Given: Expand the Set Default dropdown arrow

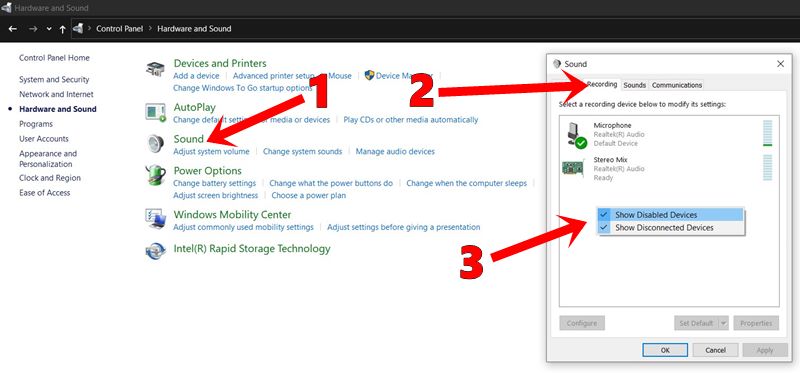Looking at the screenshot, I should 723,323.
